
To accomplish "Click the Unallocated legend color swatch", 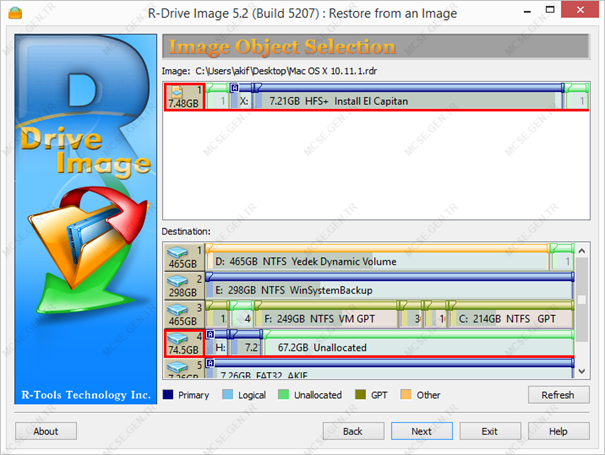I will pyautogui.click(x=284, y=394).
